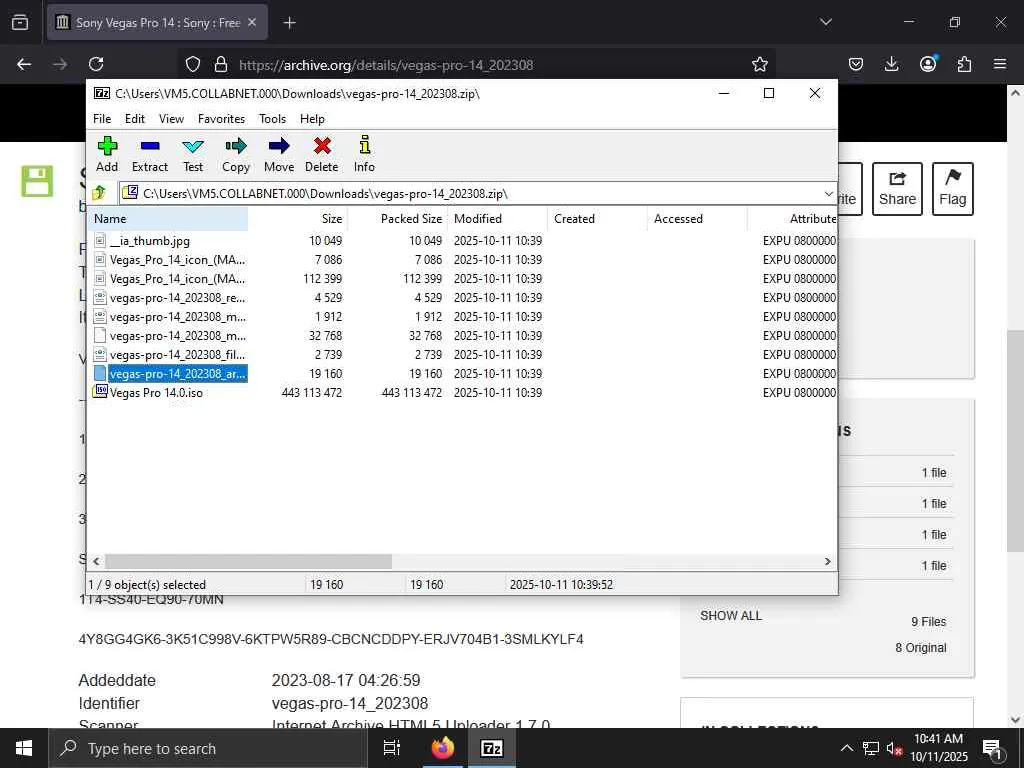Open the Edit menu
1024x768 pixels.
pyautogui.click(x=135, y=119)
